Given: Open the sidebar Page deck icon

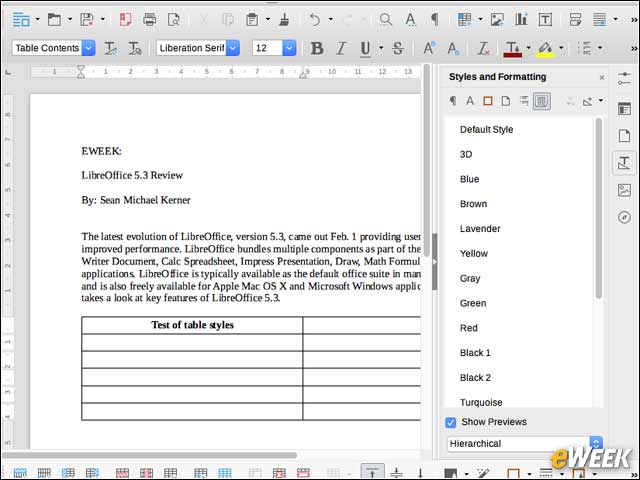Looking at the screenshot, I should click(x=624, y=136).
